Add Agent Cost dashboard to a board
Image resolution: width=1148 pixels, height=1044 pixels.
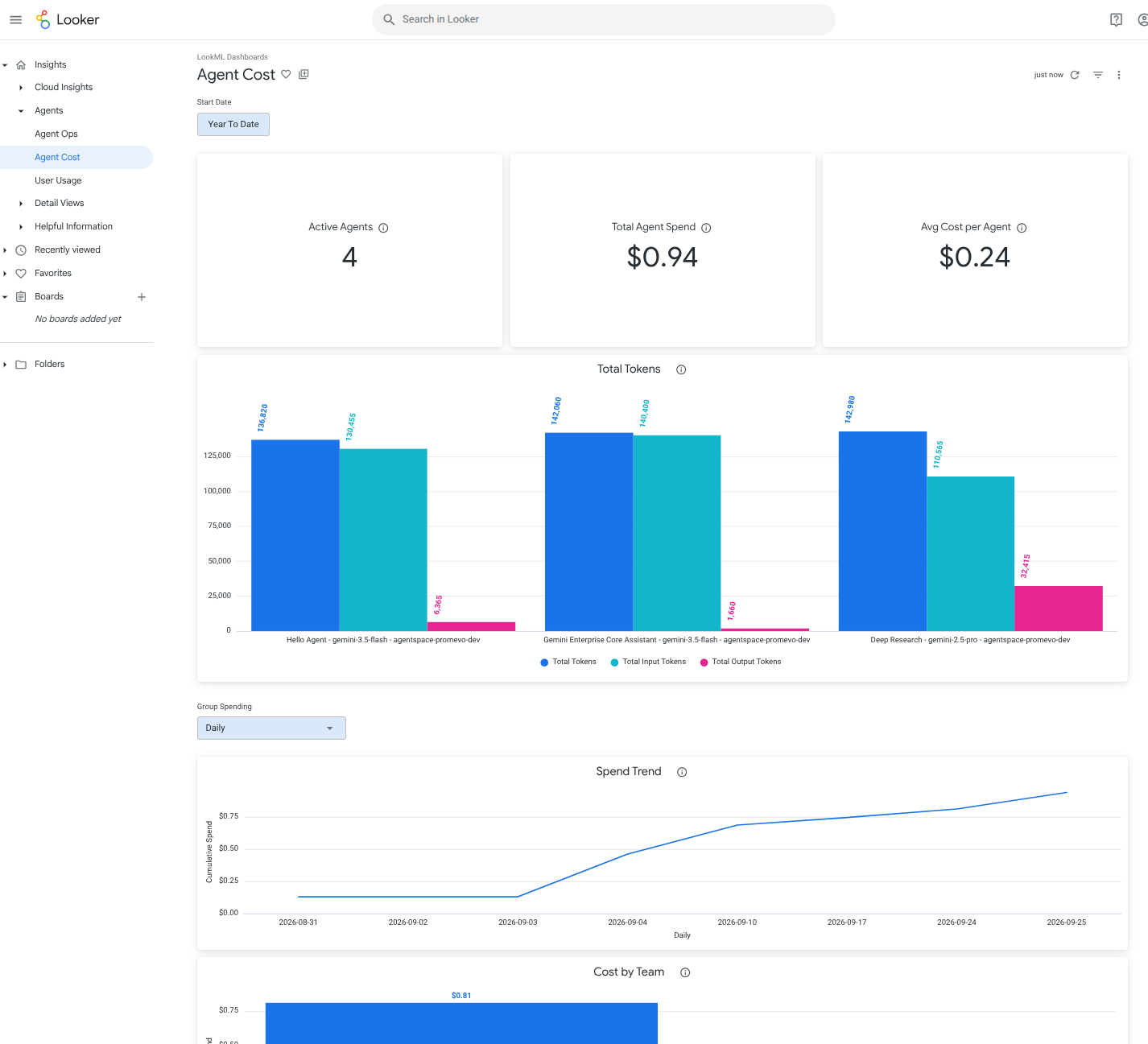coord(304,74)
